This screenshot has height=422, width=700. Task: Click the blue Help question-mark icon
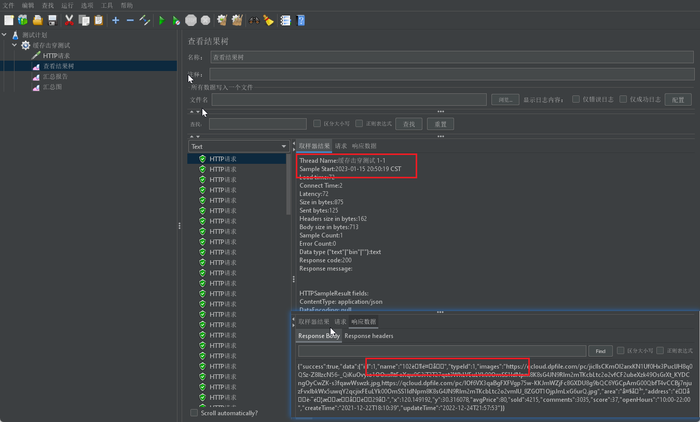tap(301, 21)
